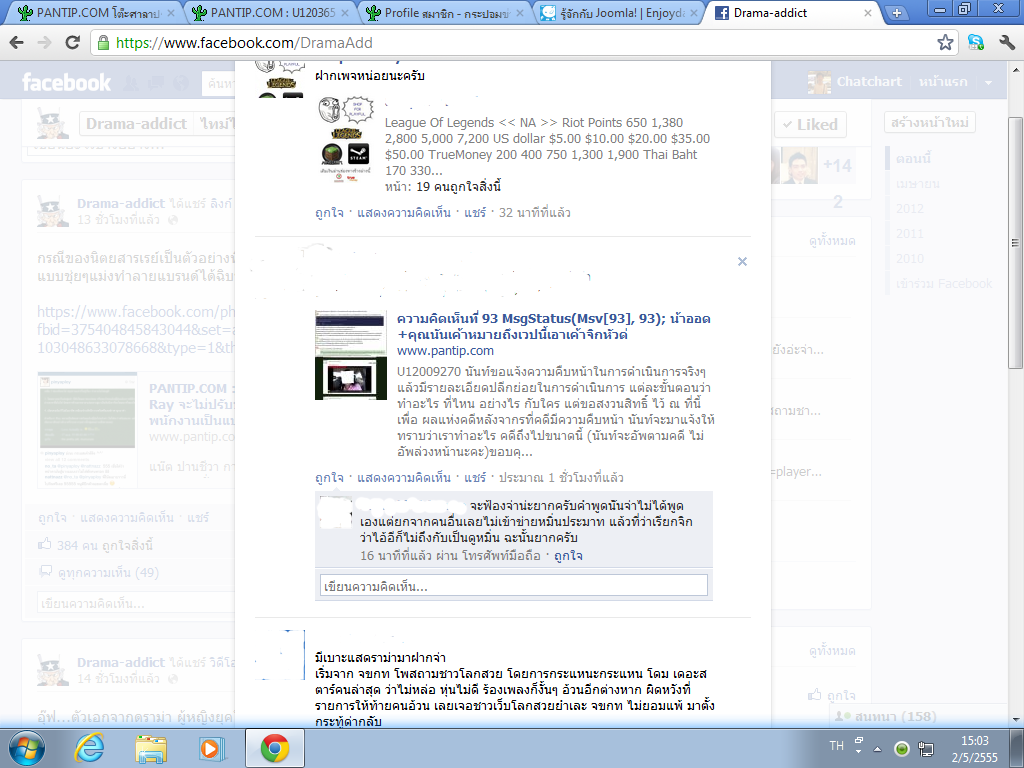Switch to the รู้จักกับ Joomla! tab
This screenshot has height=768, width=1024.
coord(618,12)
